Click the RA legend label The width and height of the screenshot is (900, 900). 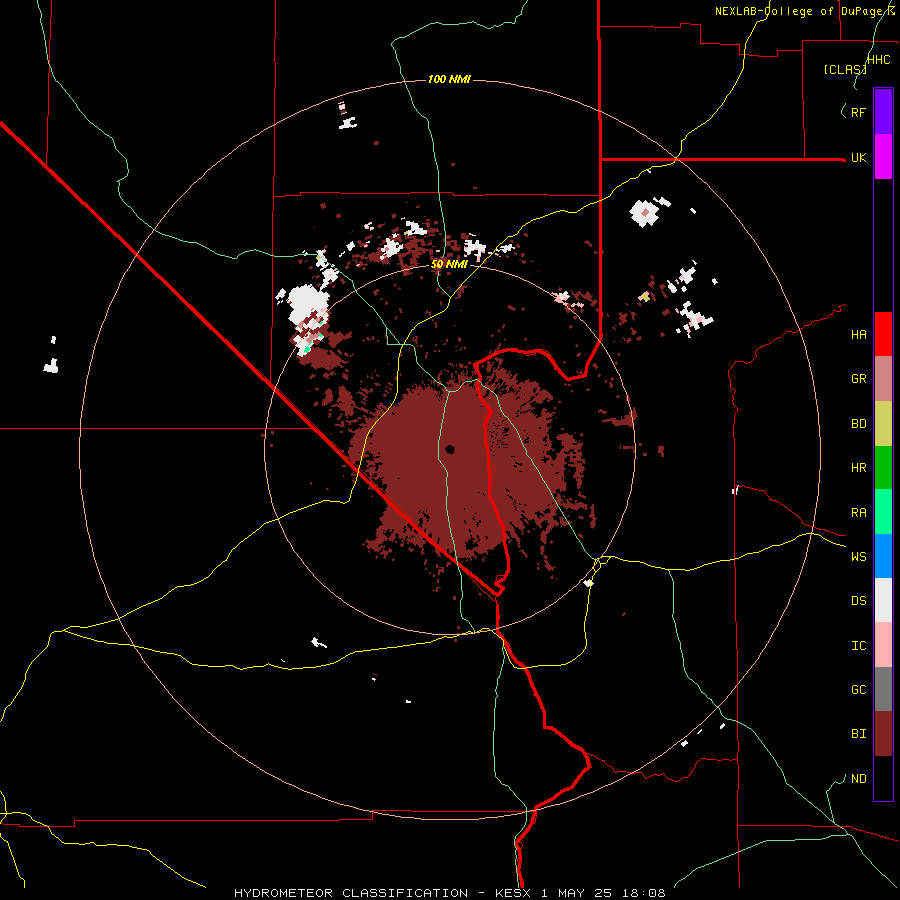(858, 513)
